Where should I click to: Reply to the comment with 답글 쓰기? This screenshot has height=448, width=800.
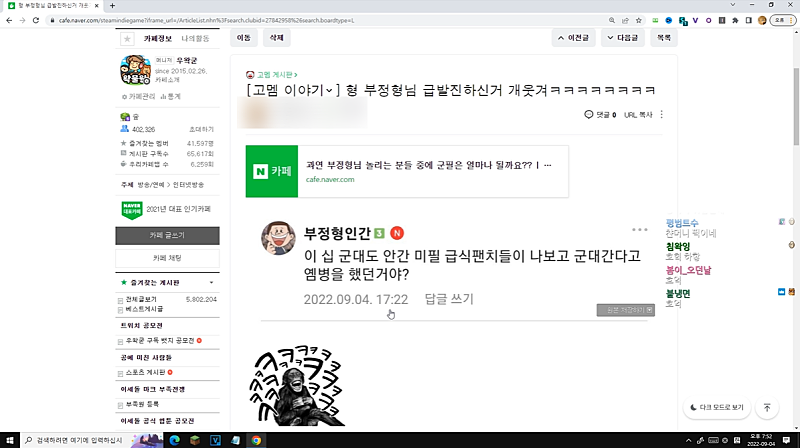[449, 299]
